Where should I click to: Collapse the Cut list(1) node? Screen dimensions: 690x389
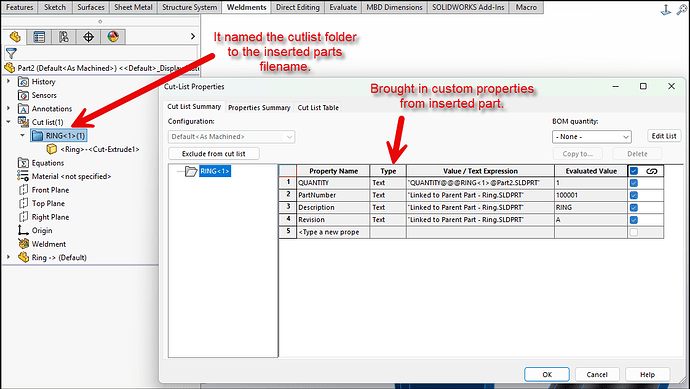8,122
